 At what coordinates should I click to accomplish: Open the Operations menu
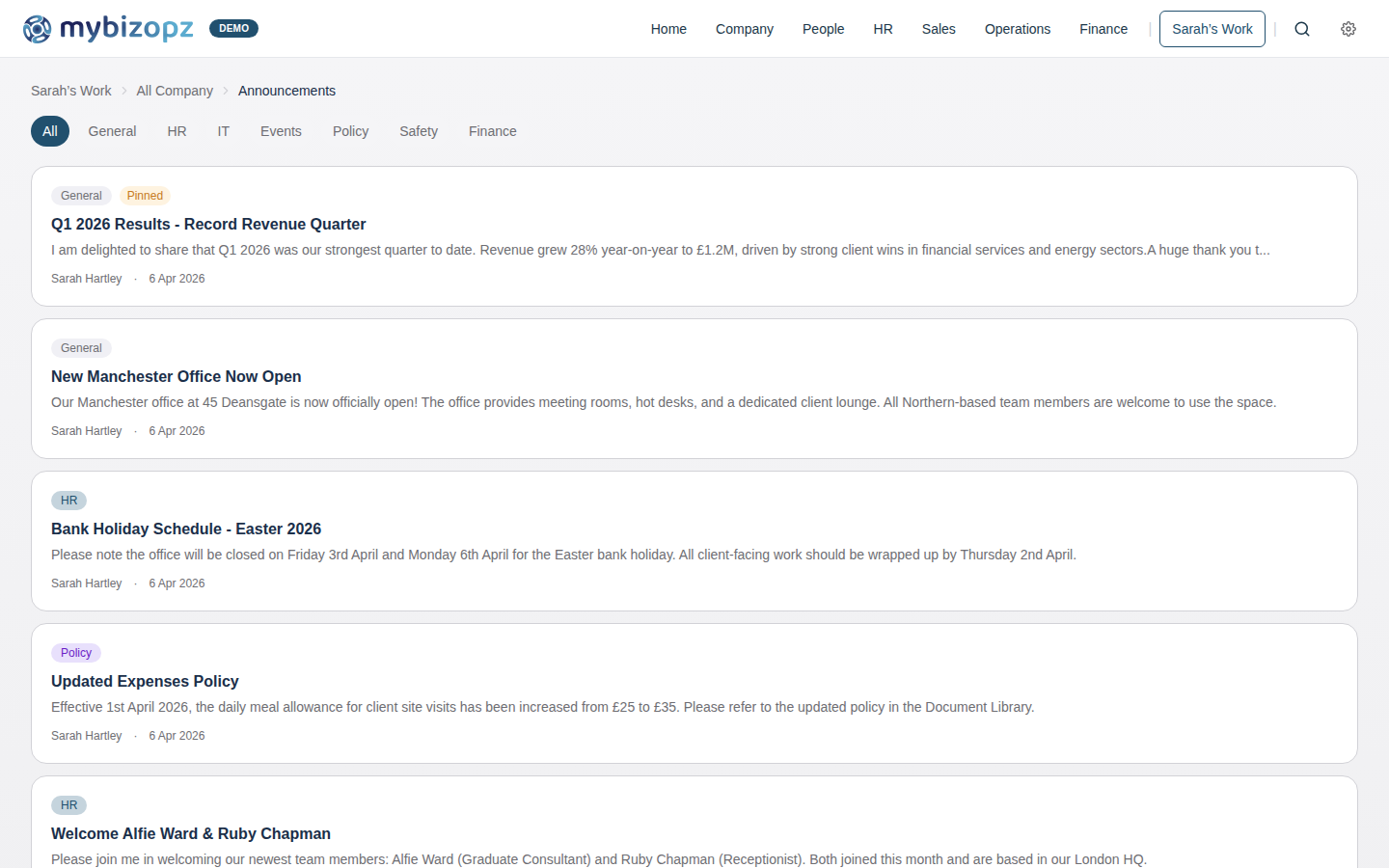(x=1017, y=29)
